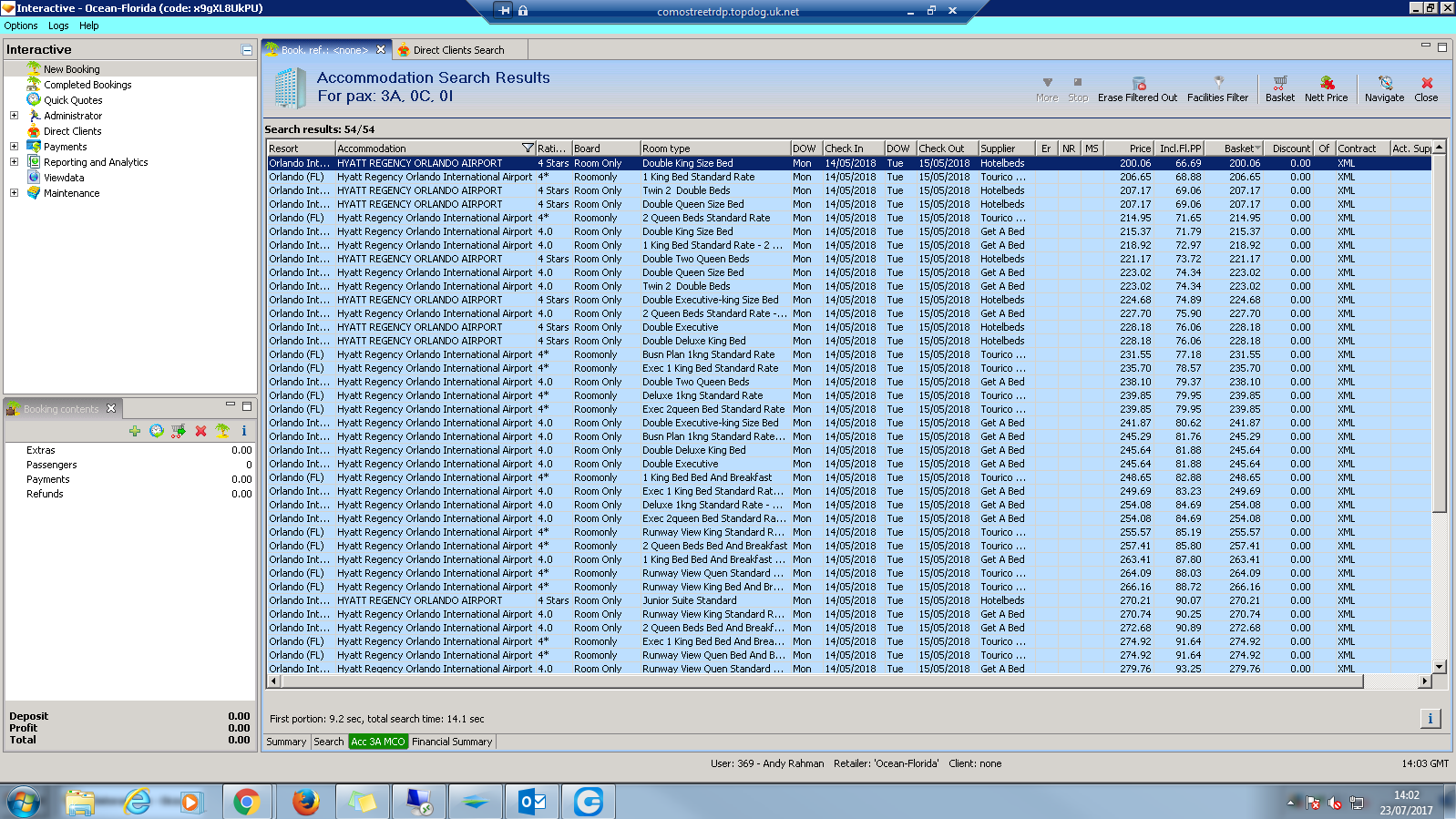Close the Booking contents tab
1456x819 pixels.
[x=111, y=408]
